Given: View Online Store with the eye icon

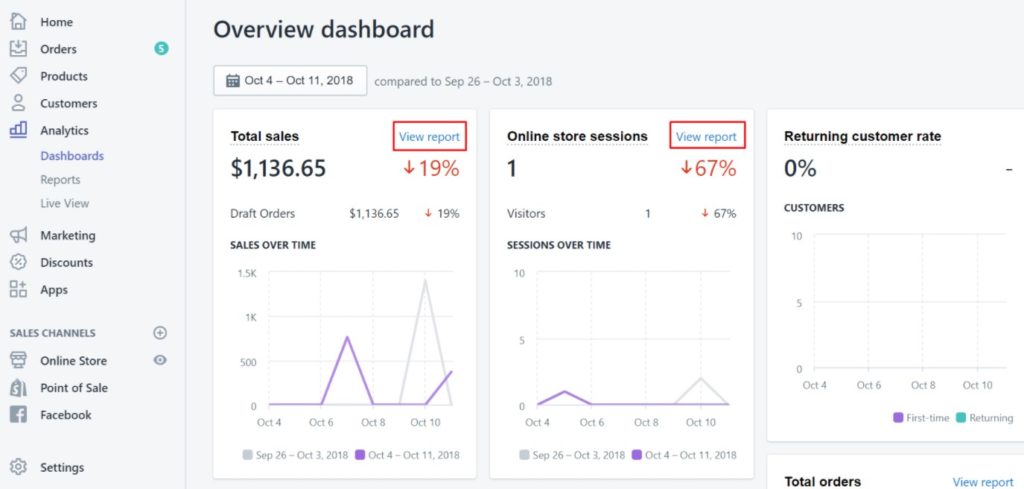Looking at the screenshot, I should (x=160, y=360).
